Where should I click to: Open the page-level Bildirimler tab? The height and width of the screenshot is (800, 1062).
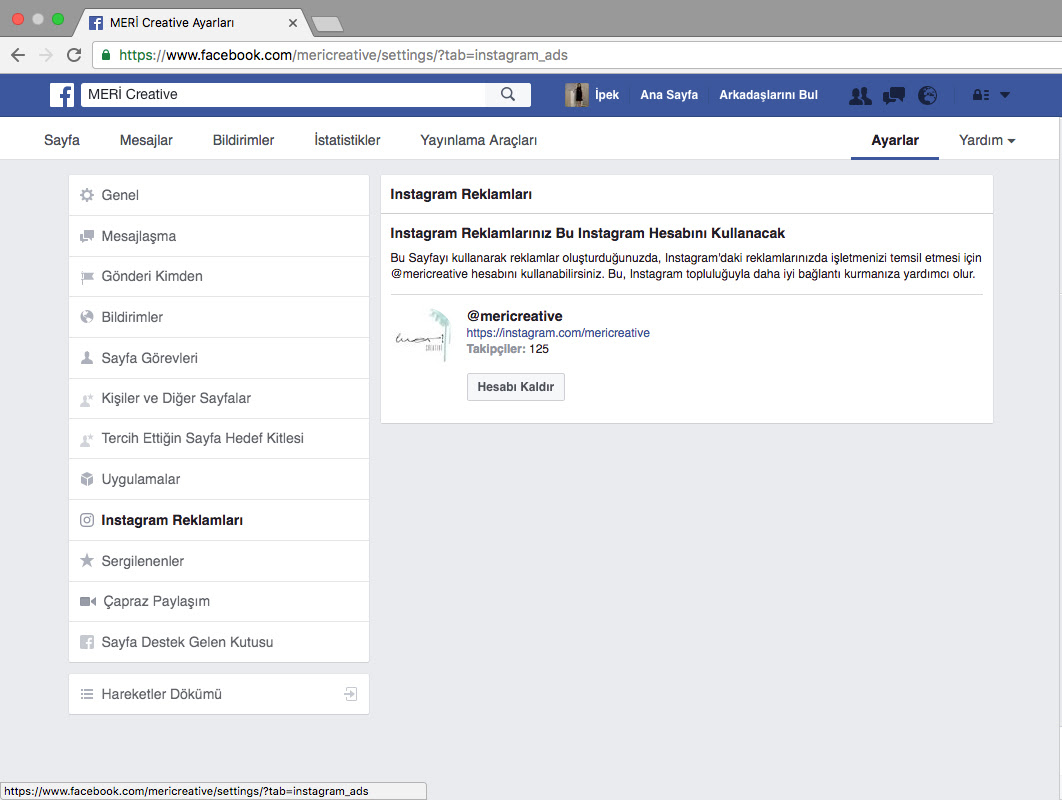[243, 140]
